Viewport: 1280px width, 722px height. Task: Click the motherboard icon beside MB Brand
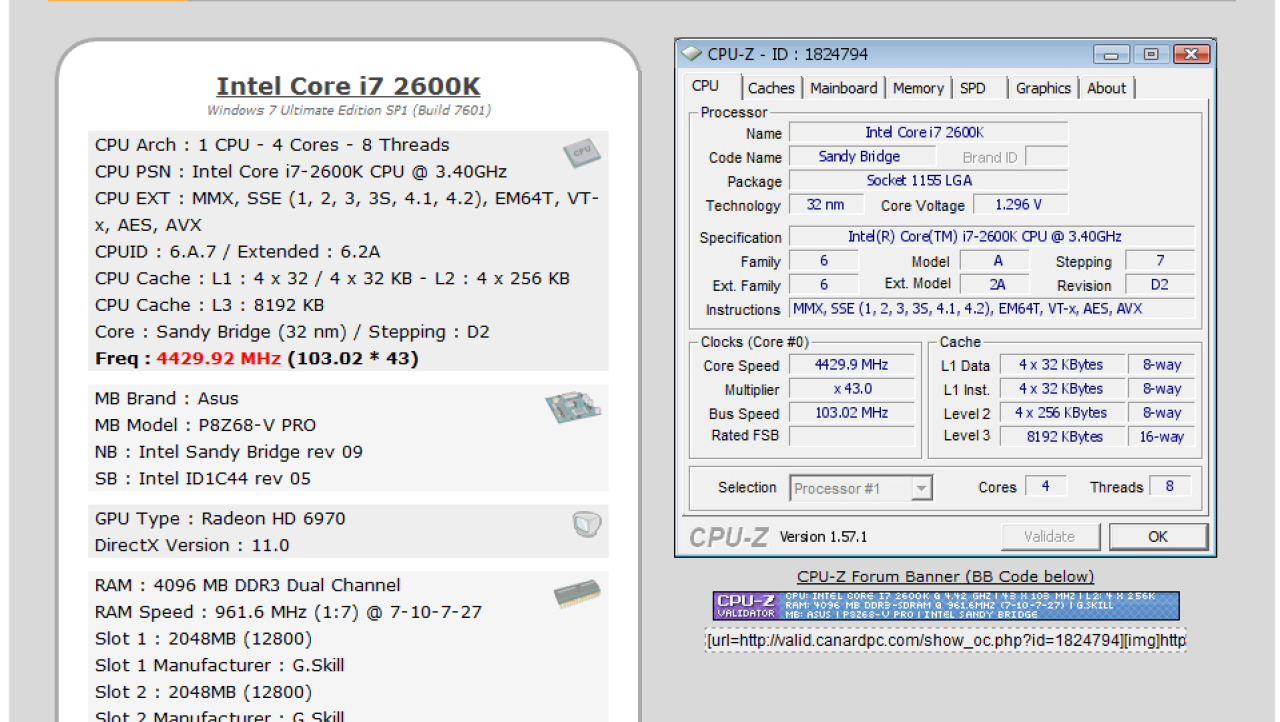[x=573, y=407]
